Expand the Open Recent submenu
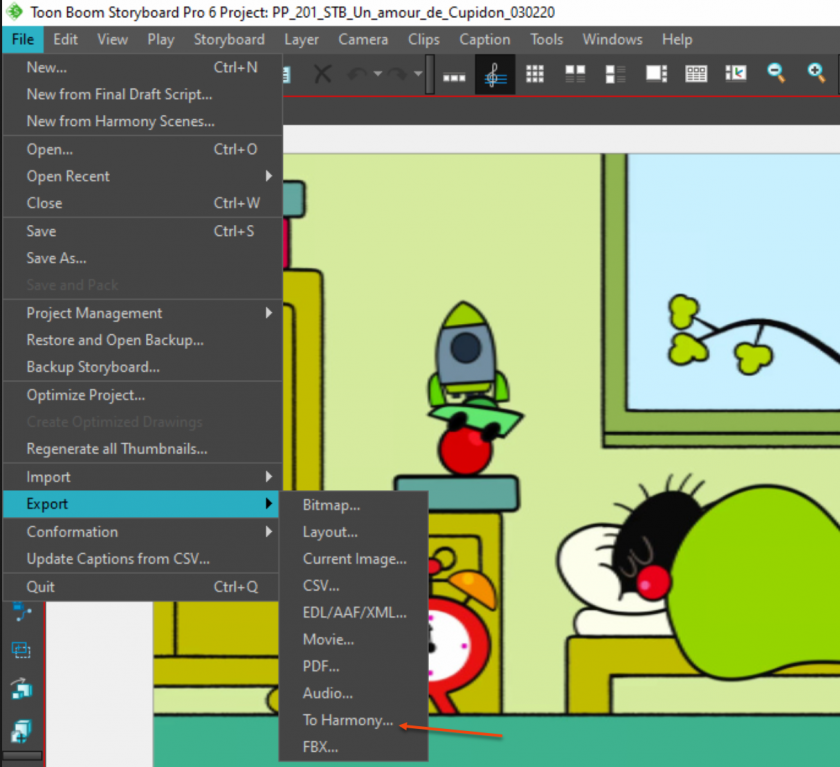The width and height of the screenshot is (840, 767). pos(142,176)
